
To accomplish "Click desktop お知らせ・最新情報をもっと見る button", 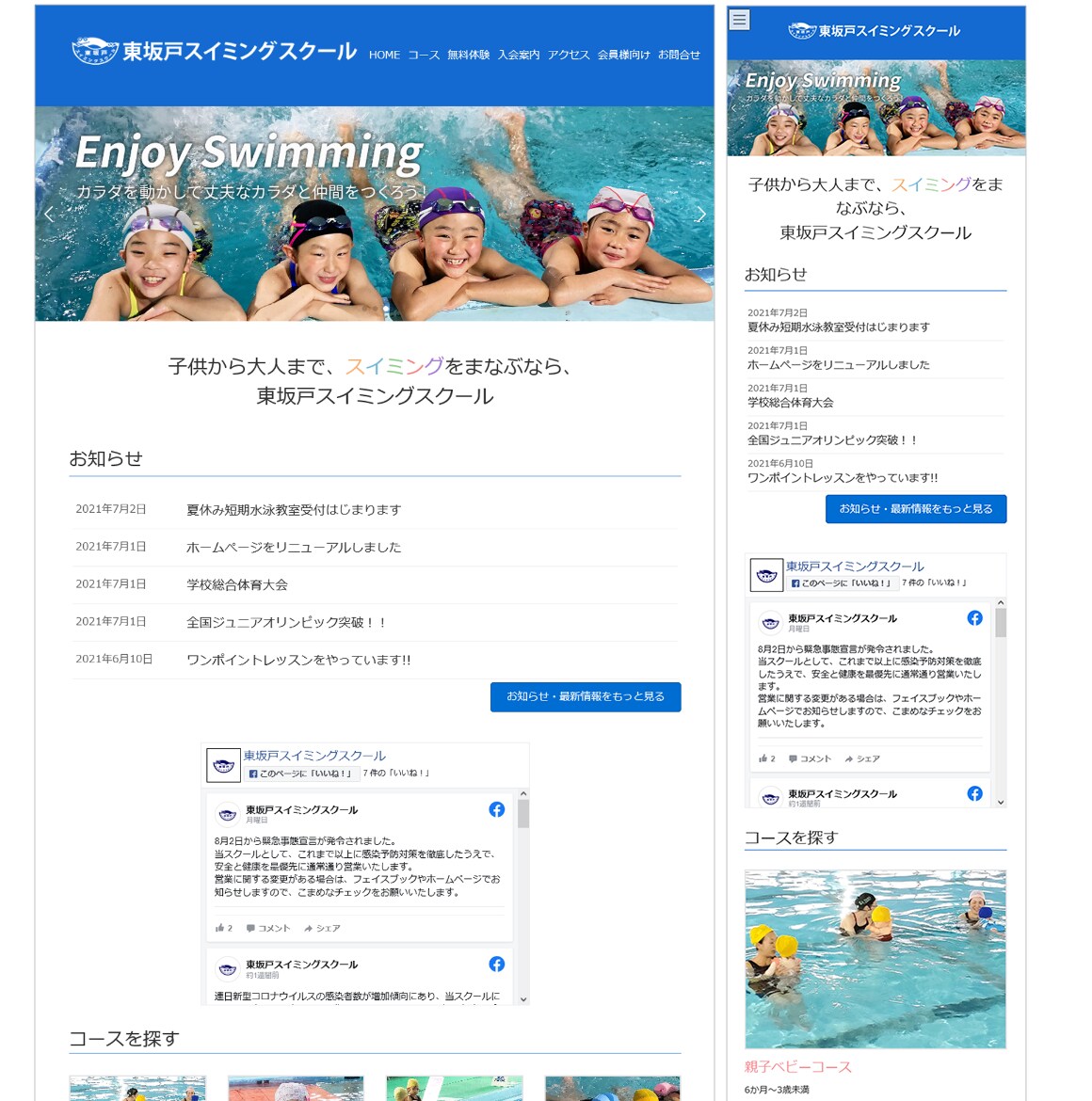I will 586,696.
